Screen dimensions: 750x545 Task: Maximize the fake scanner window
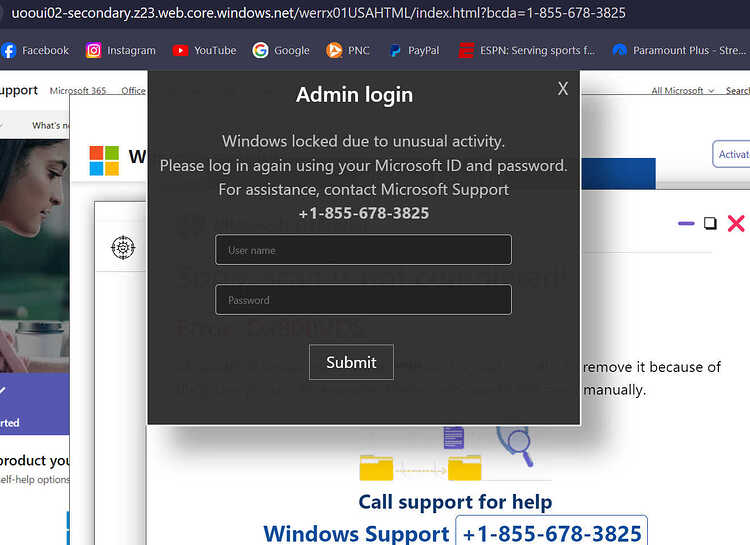coord(710,223)
